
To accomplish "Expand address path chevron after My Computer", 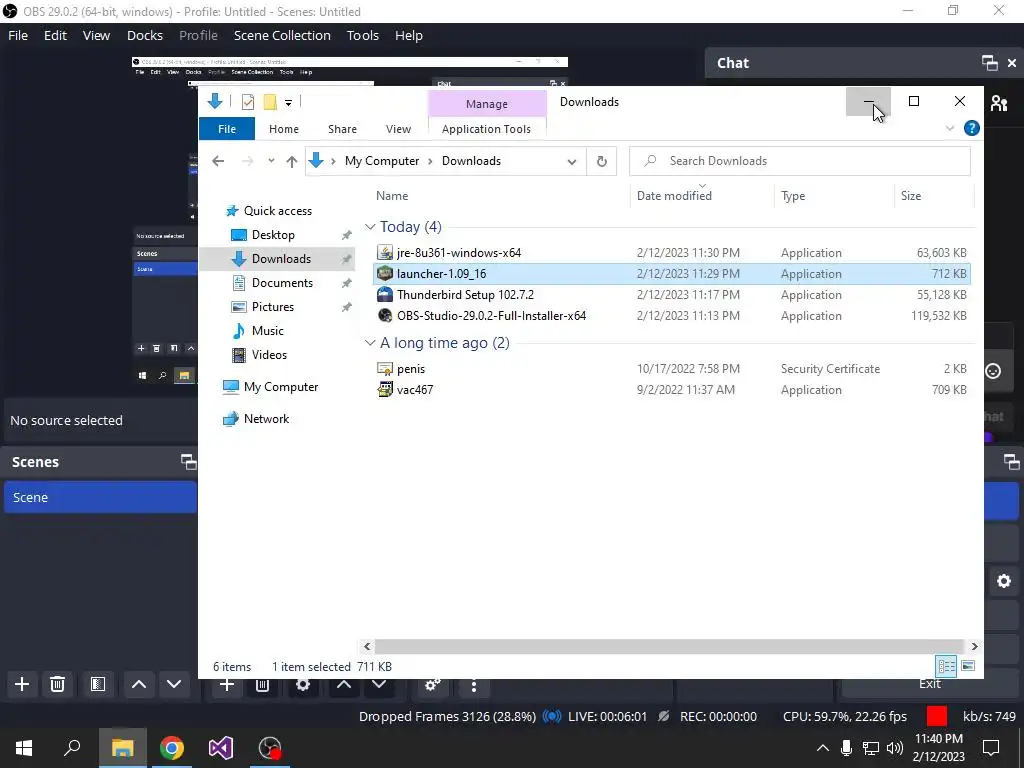I will coord(430,161).
